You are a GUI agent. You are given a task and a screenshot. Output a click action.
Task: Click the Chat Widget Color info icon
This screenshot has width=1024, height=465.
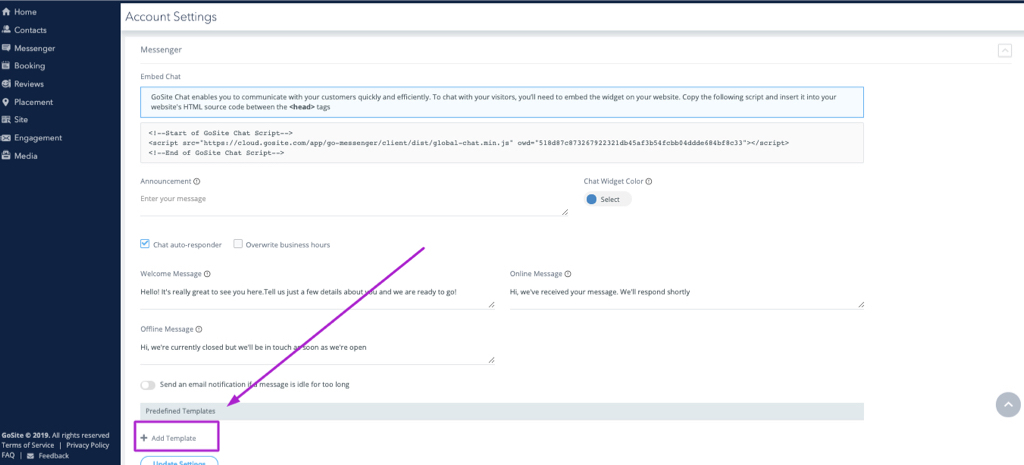(x=648, y=182)
